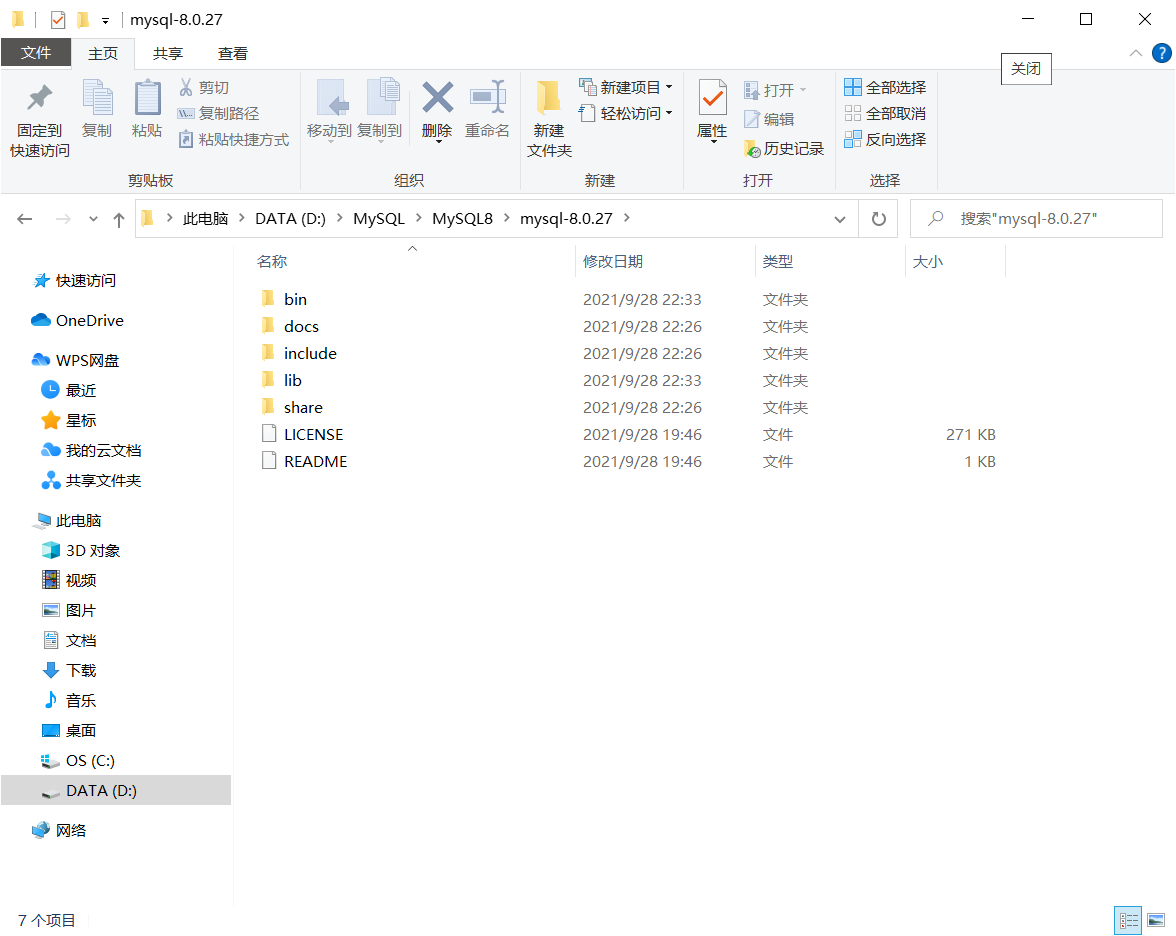
Task: Open 星标 starred items in sidebar
Action: point(69,420)
